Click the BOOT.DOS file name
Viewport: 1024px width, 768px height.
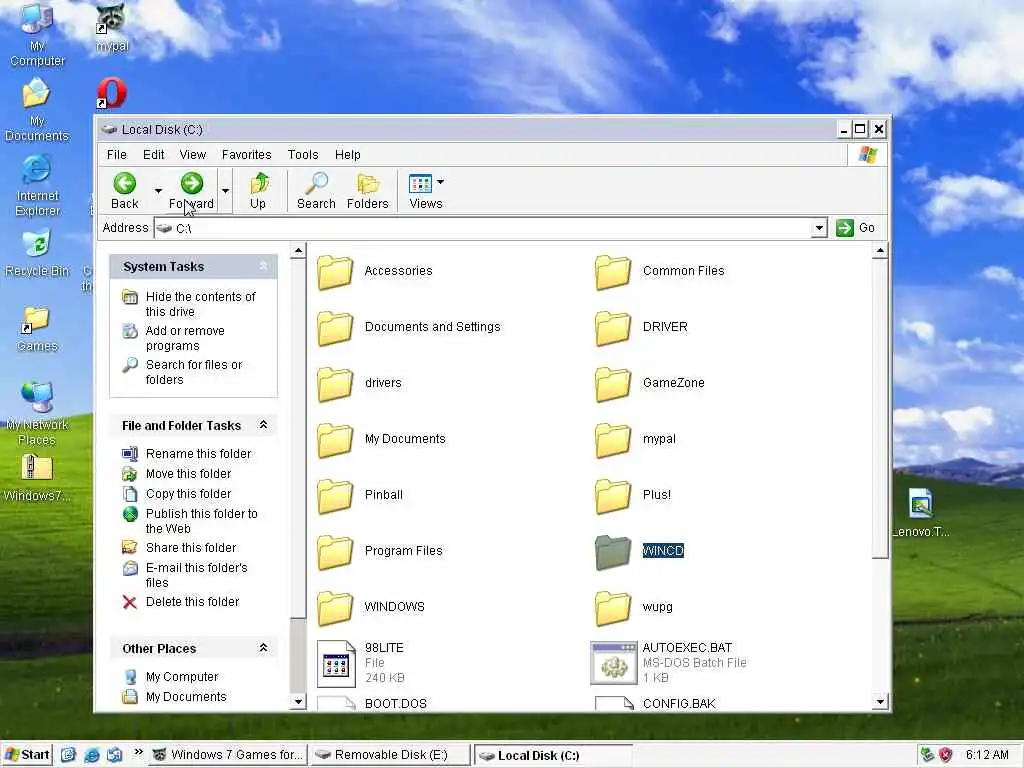(396, 703)
